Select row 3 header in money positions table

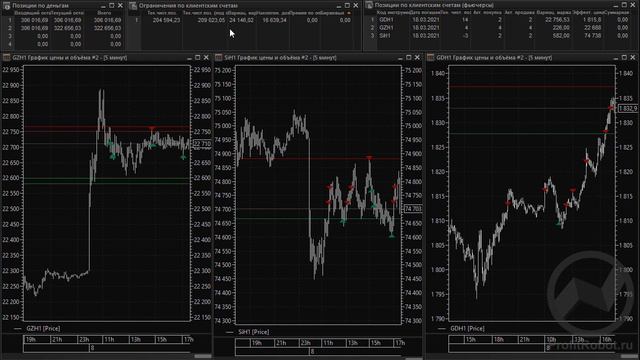(10, 36)
